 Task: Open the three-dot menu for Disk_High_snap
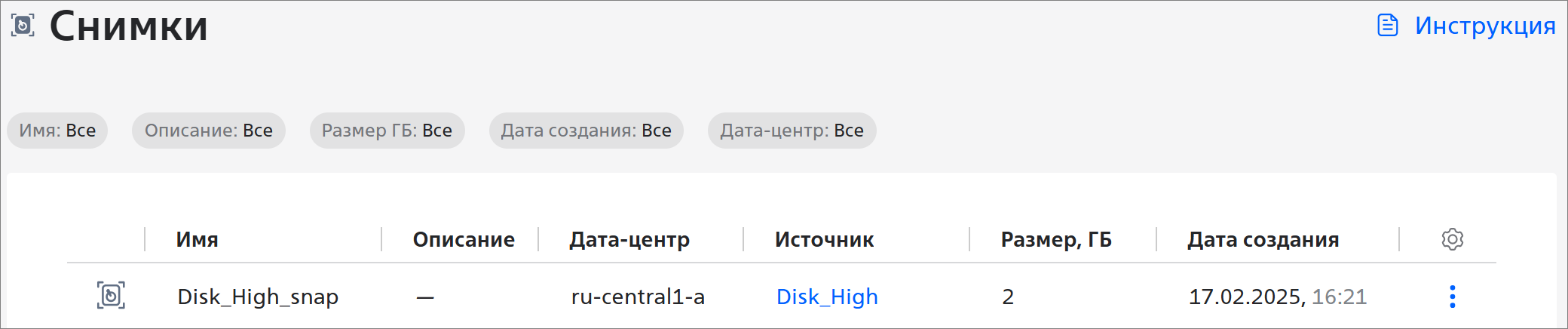pyautogui.click(x=1453, y=297)
